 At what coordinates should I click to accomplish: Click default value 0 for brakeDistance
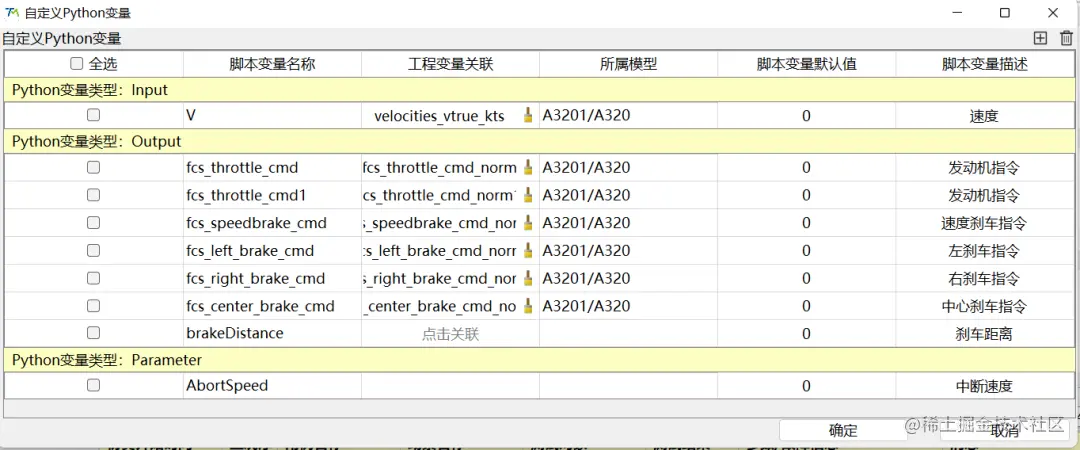point(807,334)
